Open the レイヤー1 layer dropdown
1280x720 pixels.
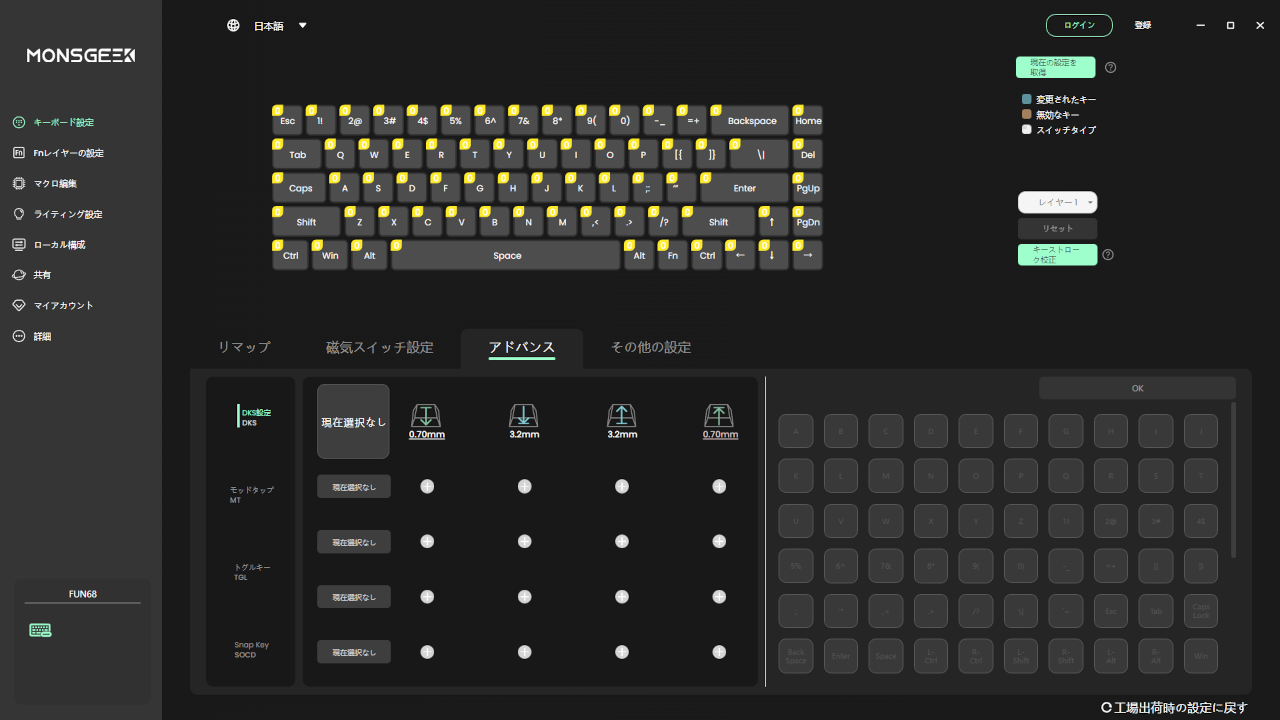click(1057, 202)
